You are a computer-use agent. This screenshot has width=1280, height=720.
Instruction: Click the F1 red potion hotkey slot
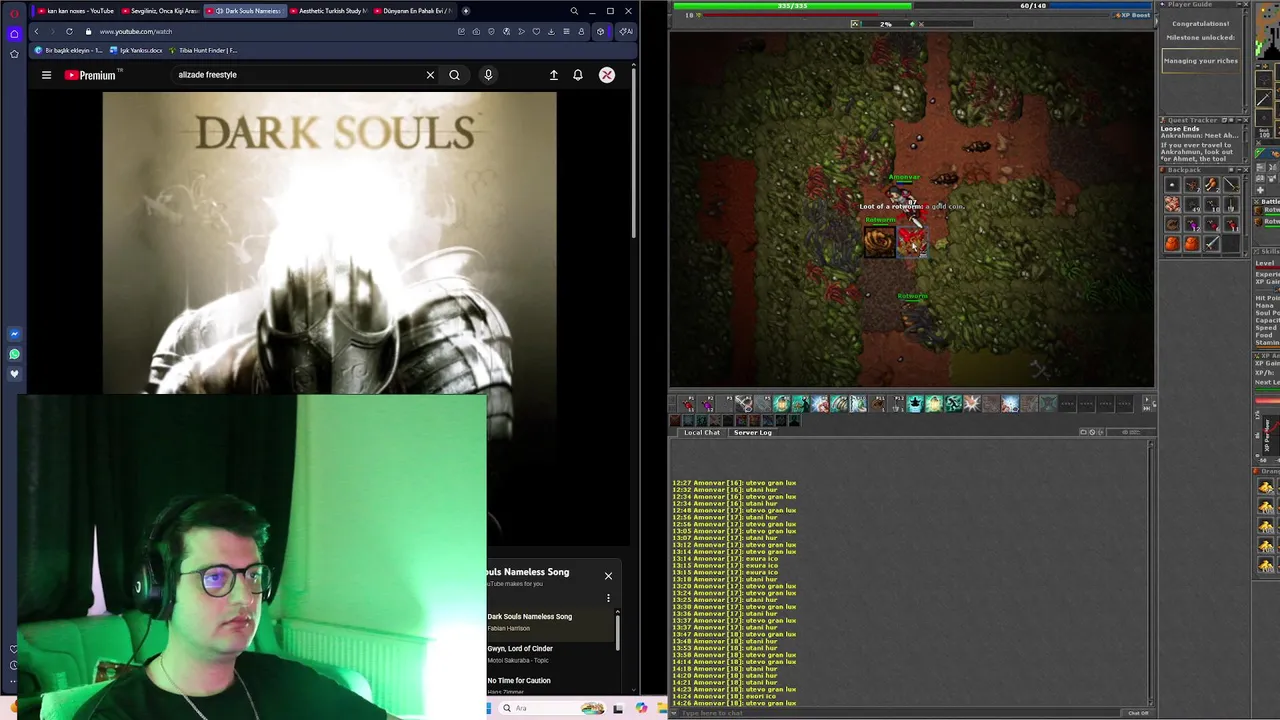[x=688, y=404]
